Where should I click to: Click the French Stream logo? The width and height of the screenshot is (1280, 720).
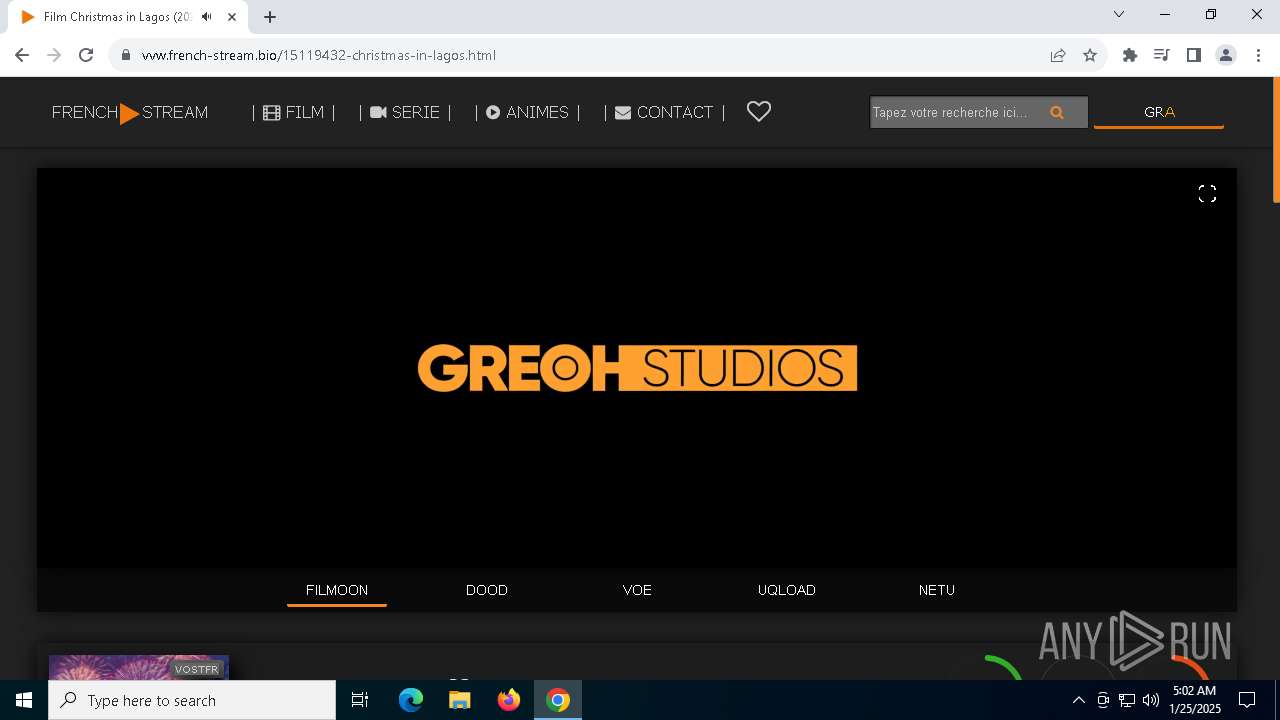(x=130, y=113)
